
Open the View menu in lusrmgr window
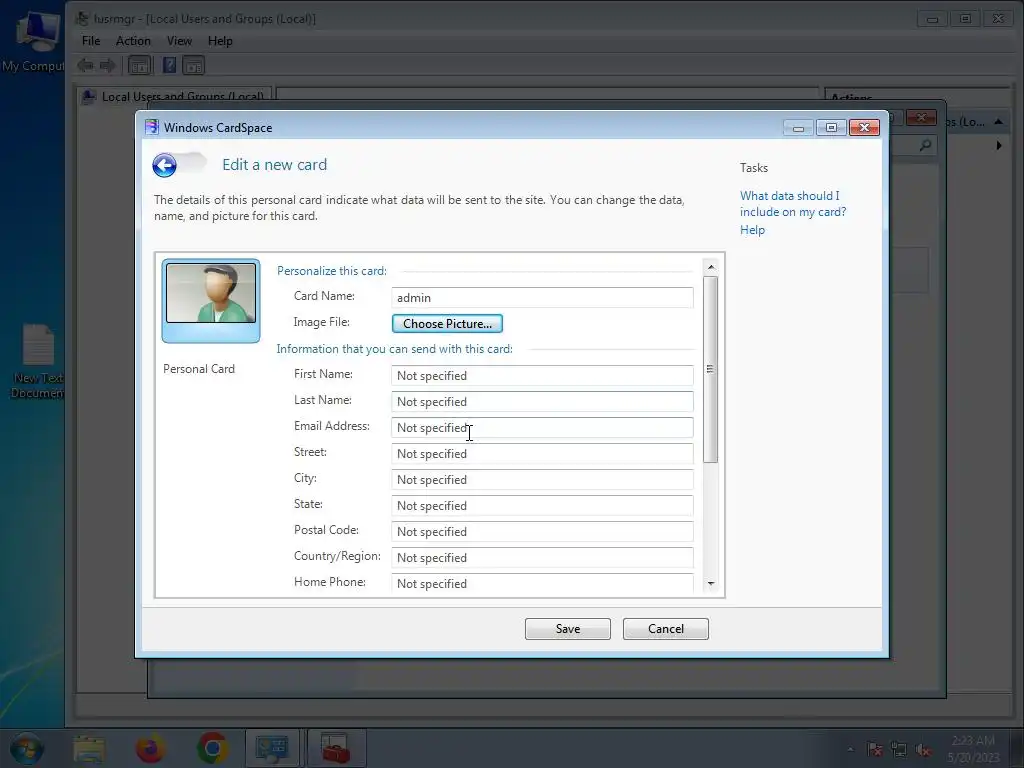click(179, 40)
